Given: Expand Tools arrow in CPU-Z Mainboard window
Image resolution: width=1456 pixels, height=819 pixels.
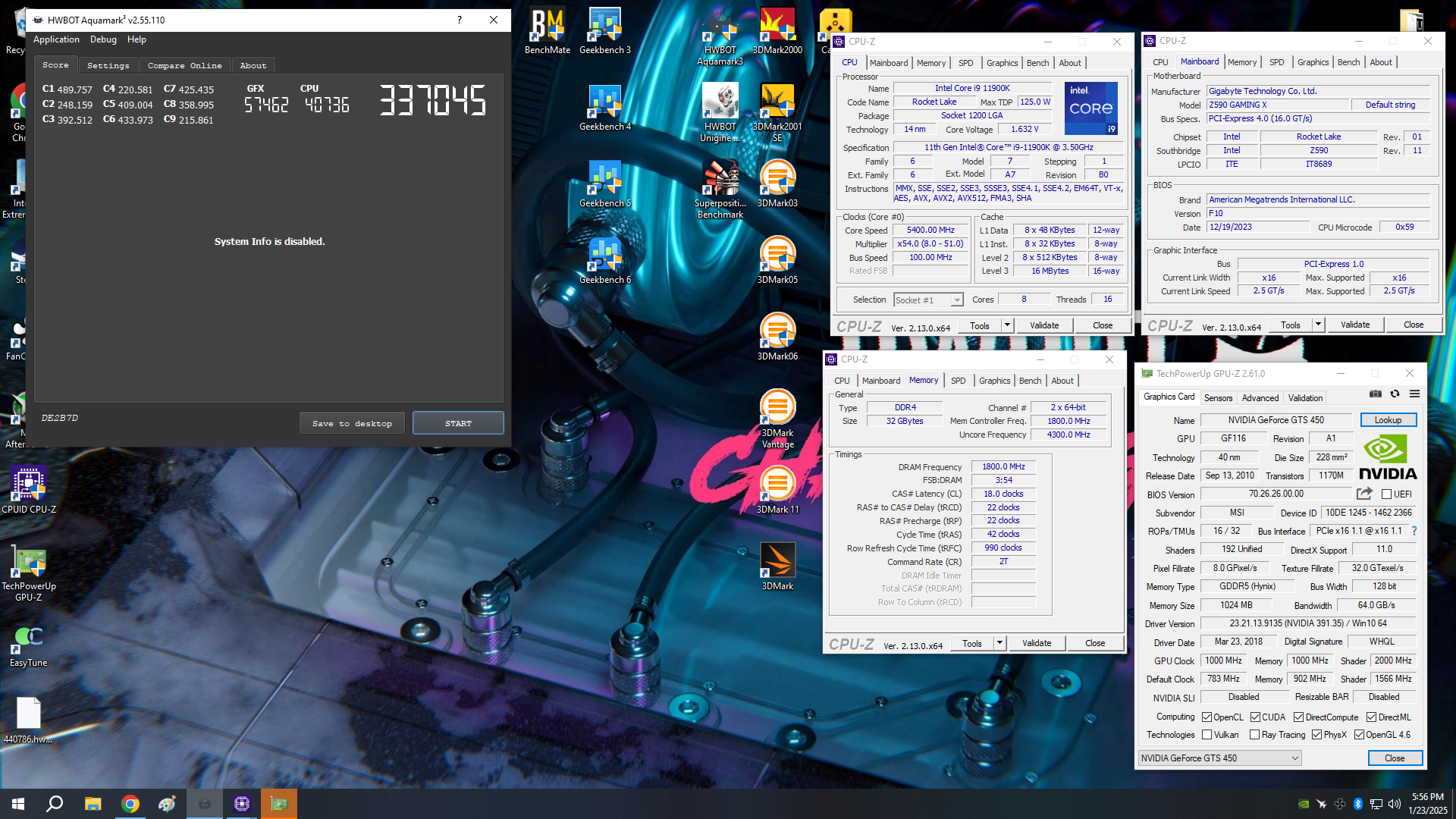Looking at the screenshot, I should click(1318, 325).
